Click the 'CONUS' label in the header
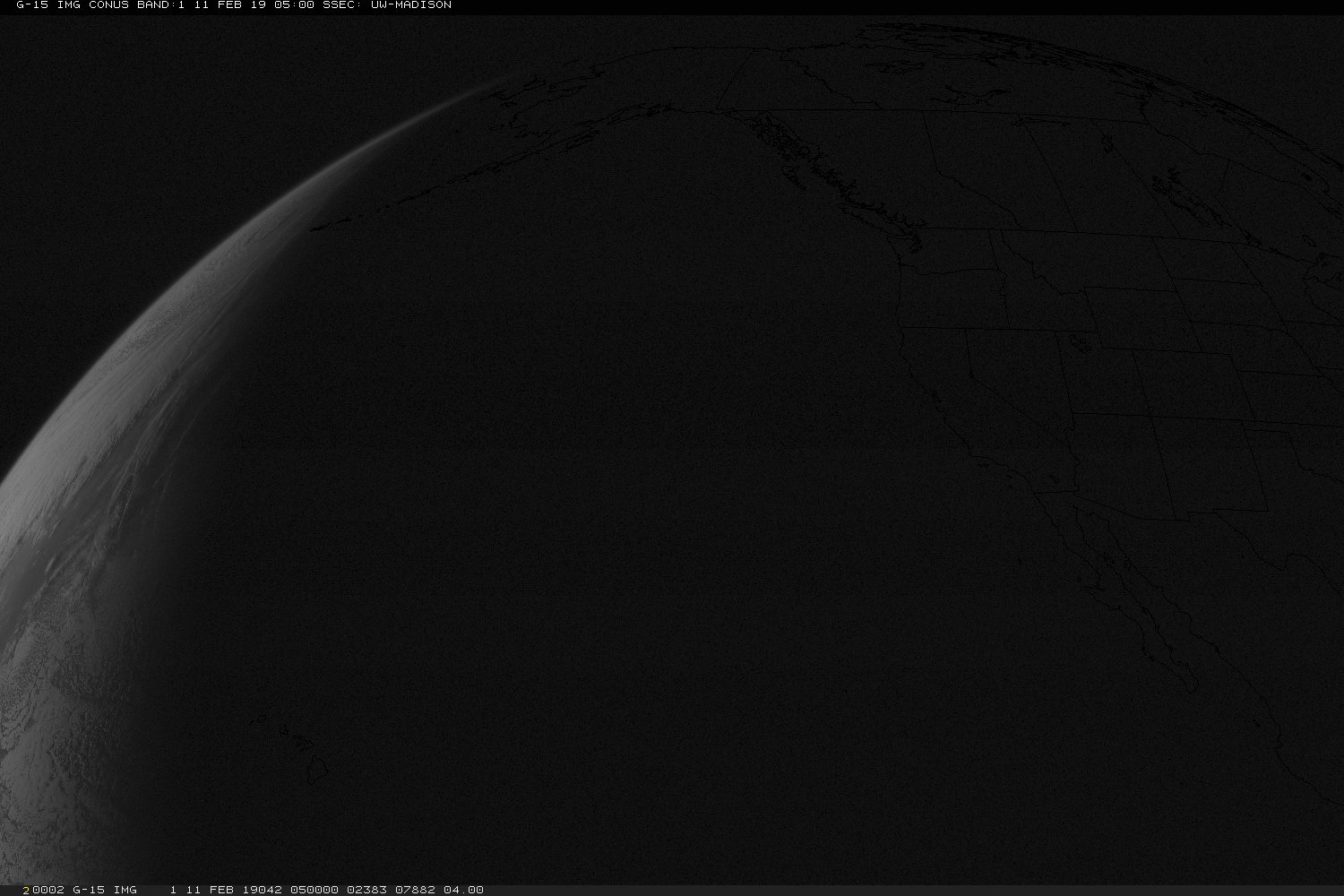Image resolution: width=1344 pixels, height=896 pixels. (108, 5)
